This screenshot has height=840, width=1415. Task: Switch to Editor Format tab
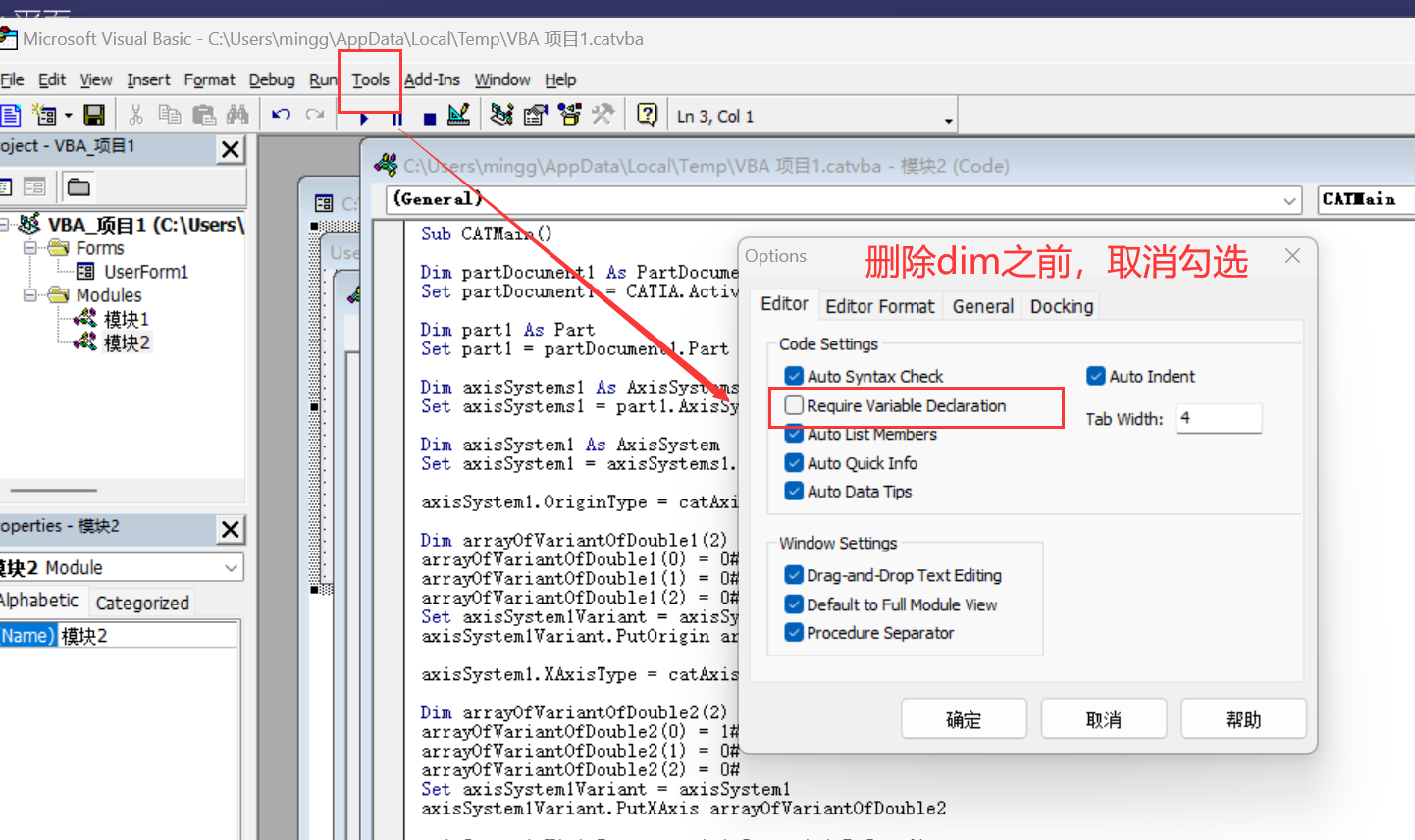pyautogui.click(x=880, y=306)
